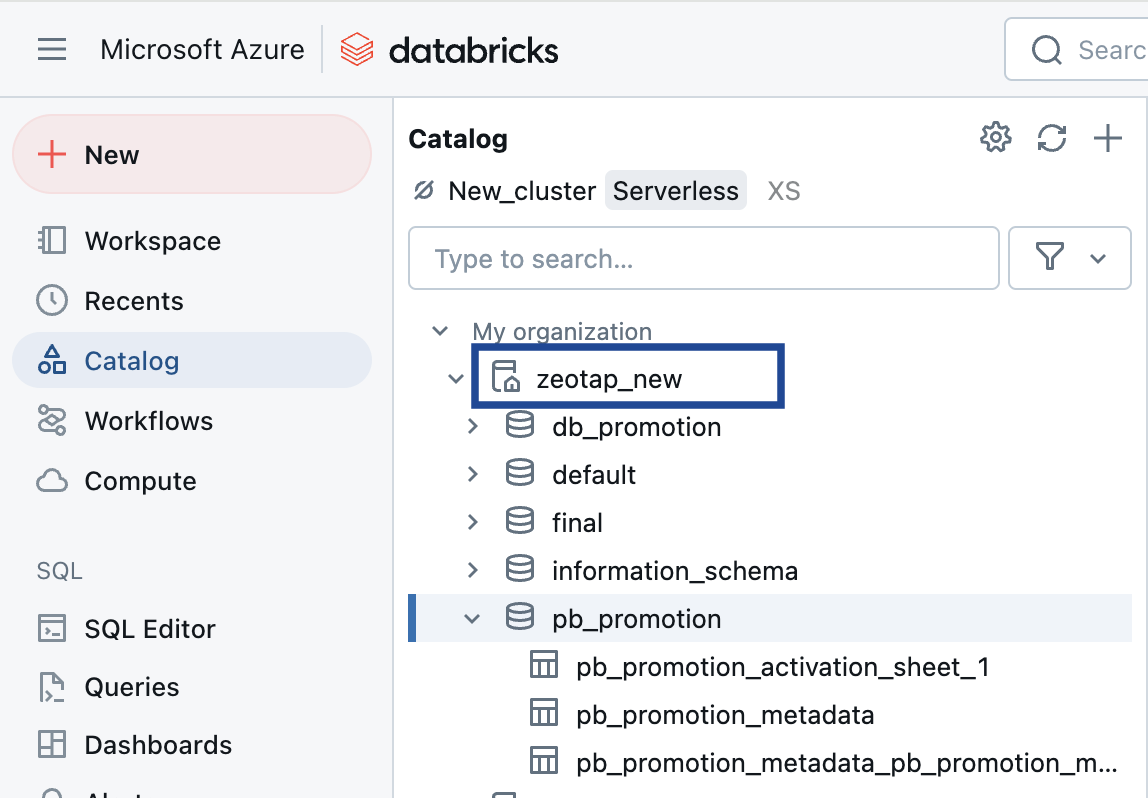The image size is (1148, 798).
Task: Click the New button
Action: click(x=191, y=155)
